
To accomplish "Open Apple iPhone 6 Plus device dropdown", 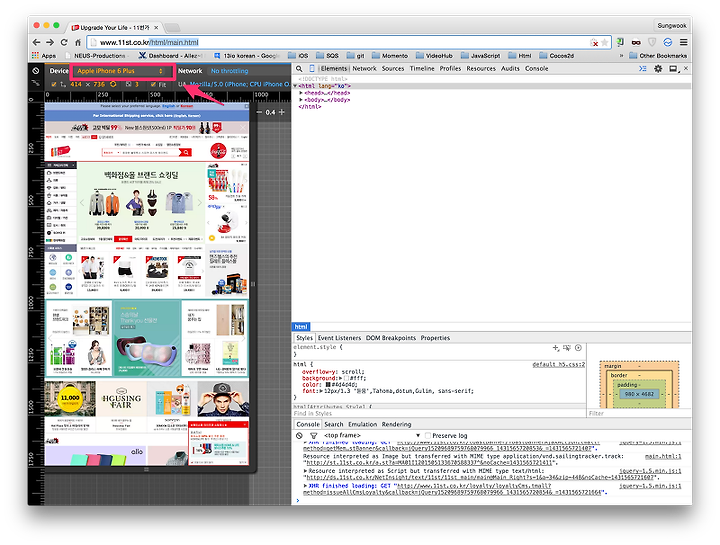I will pyautogui.click(x=121, y=71).
